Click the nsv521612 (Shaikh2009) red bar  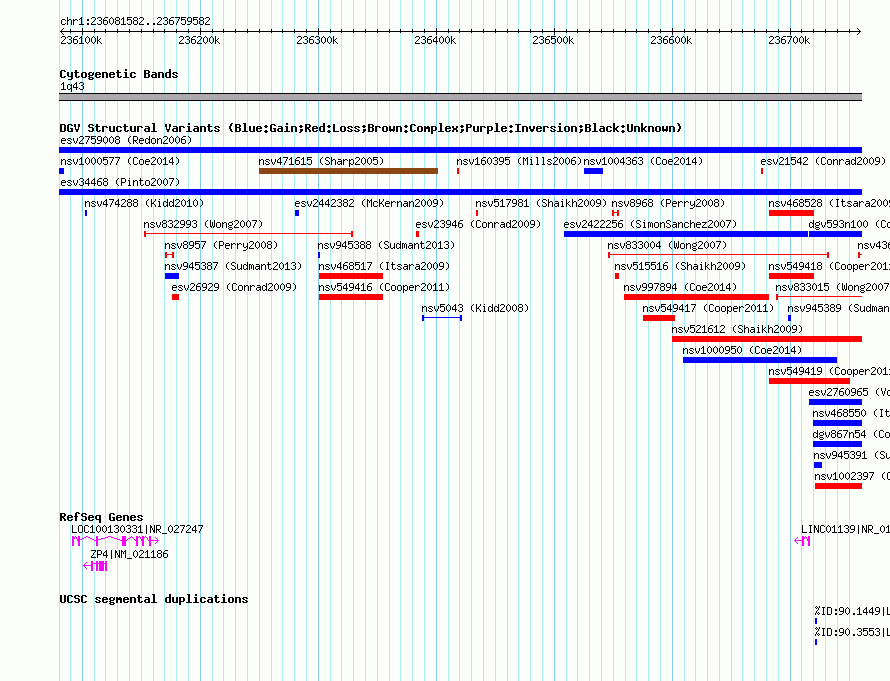coord(767,339)
